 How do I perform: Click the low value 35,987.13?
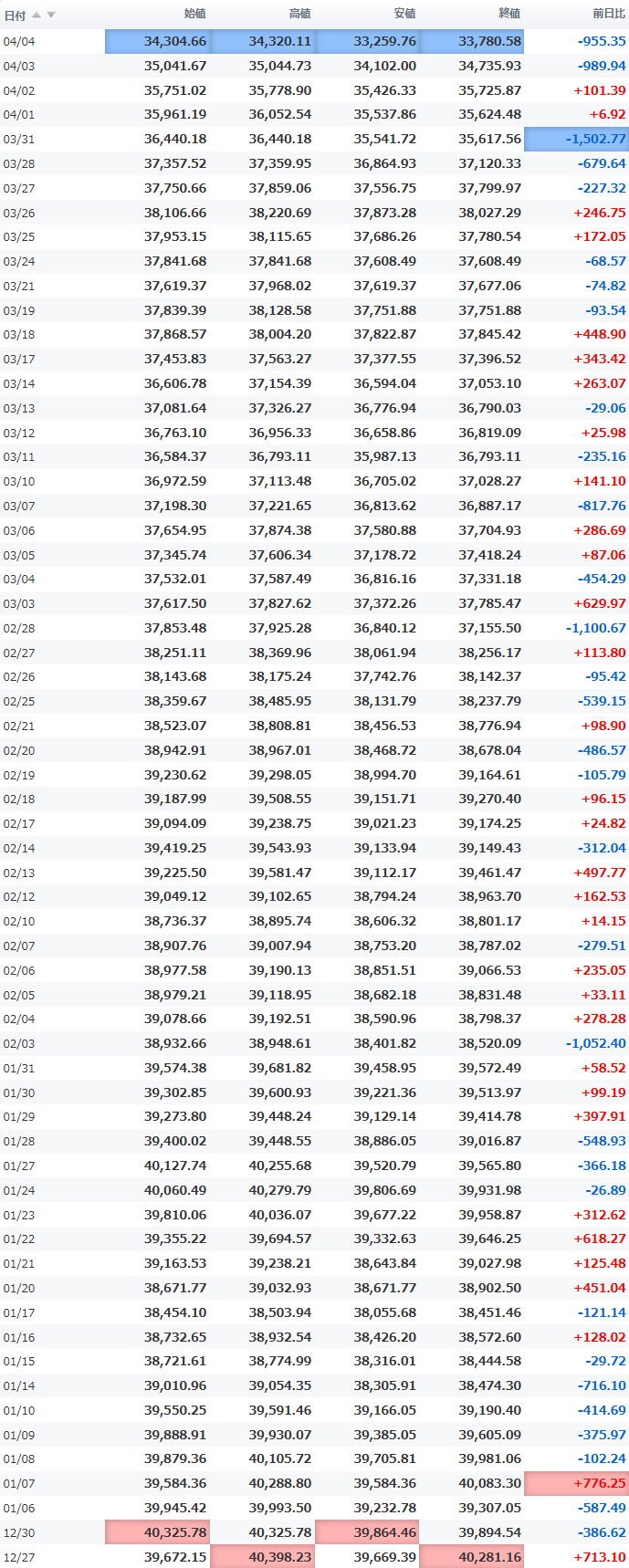385,456
